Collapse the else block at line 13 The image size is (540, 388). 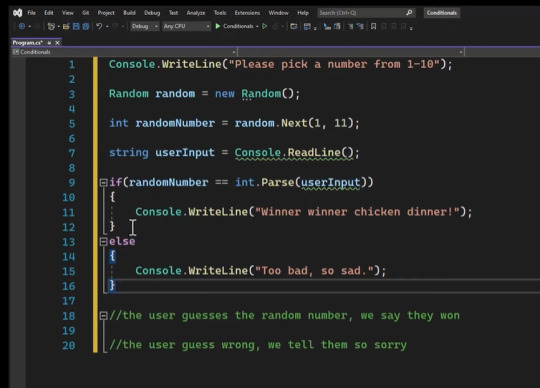[103, 242]
